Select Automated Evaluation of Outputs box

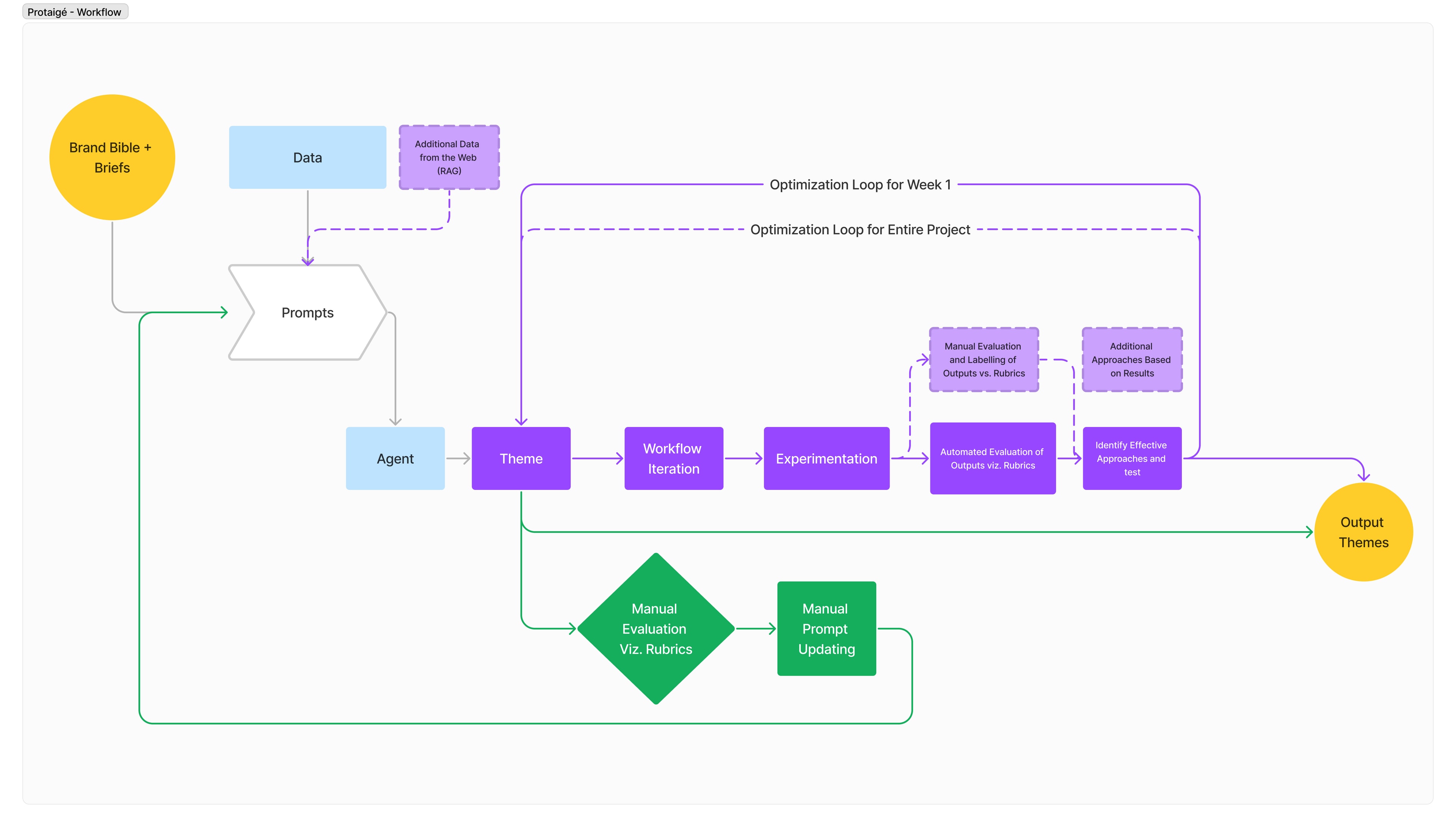[992, 458]
